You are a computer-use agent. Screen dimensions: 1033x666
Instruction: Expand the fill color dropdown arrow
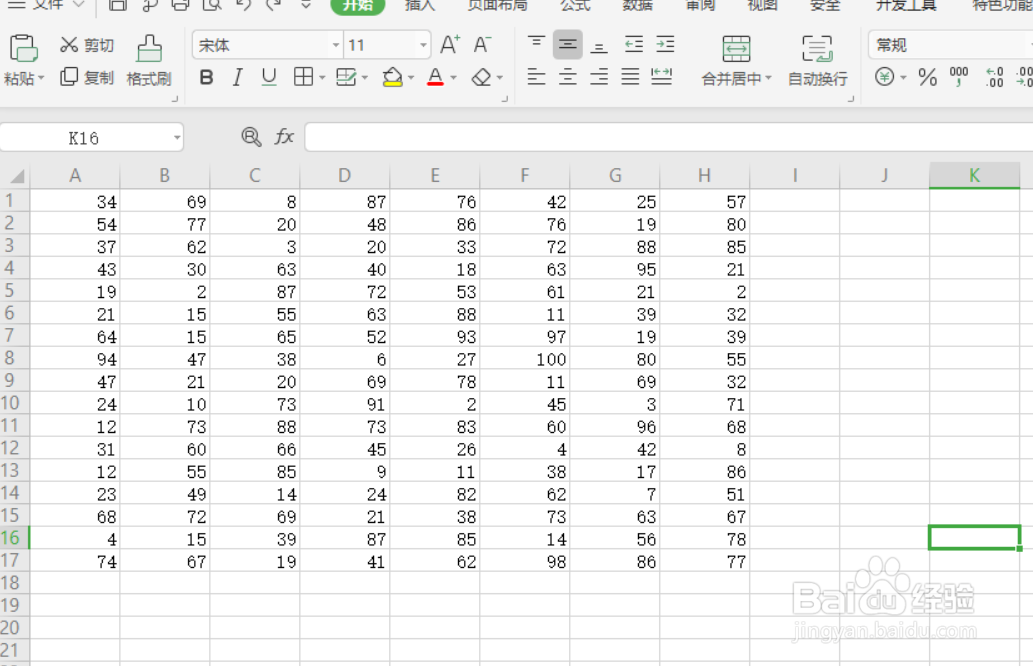[411, 78]
